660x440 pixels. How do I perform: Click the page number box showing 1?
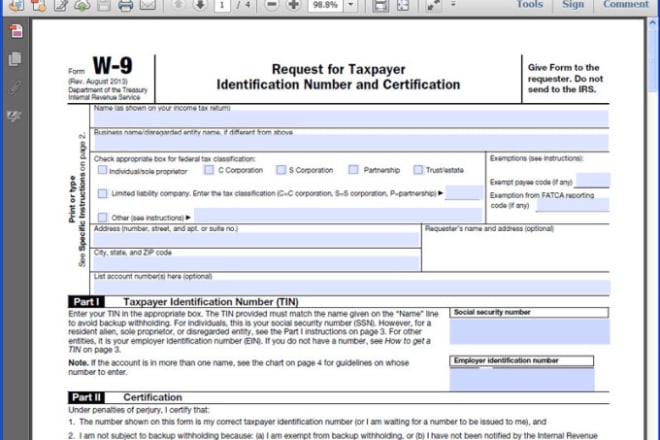[222, 5]
